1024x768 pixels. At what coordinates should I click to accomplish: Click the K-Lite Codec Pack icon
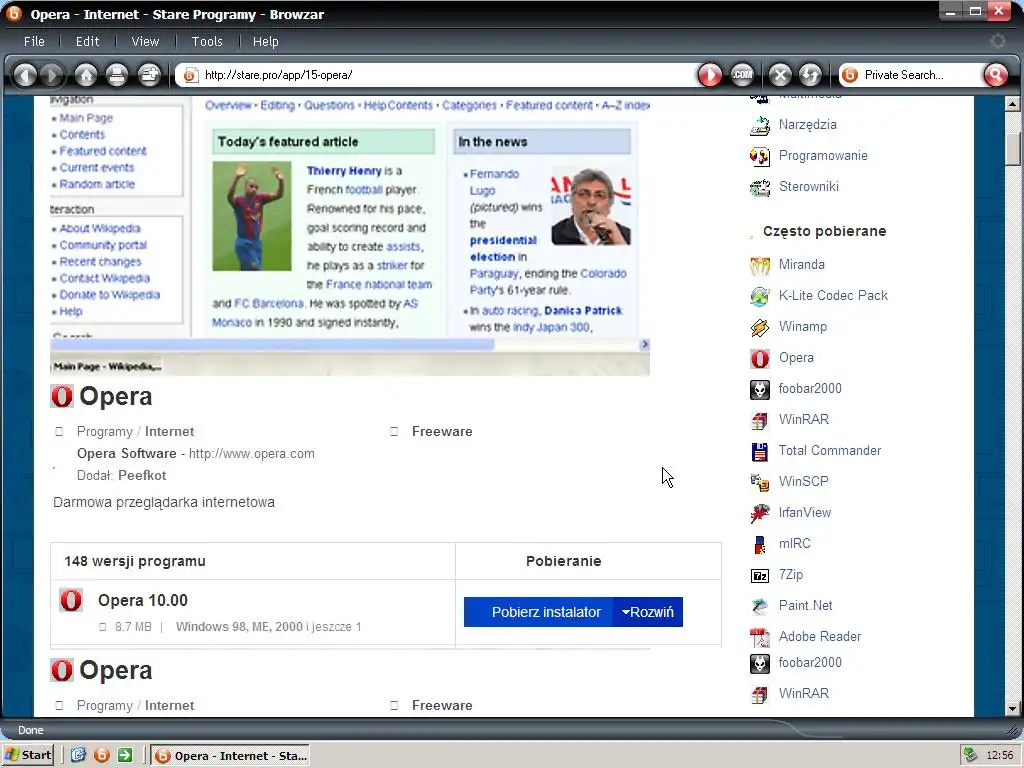point(760,296)
